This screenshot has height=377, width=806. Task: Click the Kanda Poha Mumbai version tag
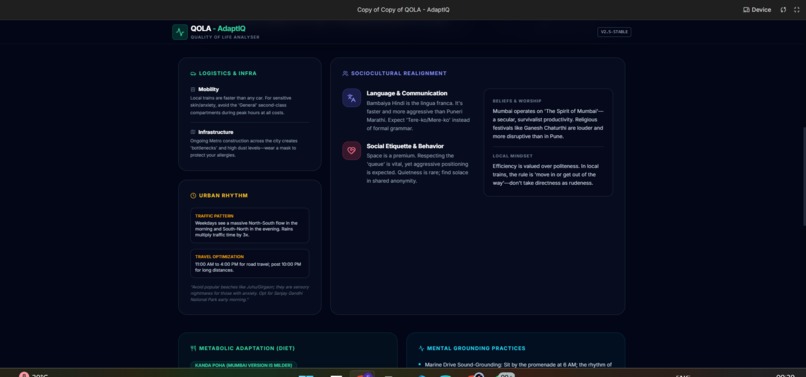pos(244,365)
